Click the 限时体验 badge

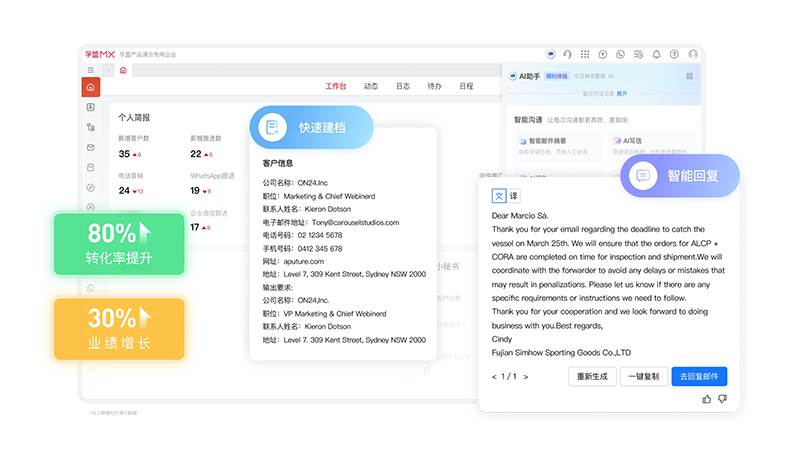pos(557,76)
